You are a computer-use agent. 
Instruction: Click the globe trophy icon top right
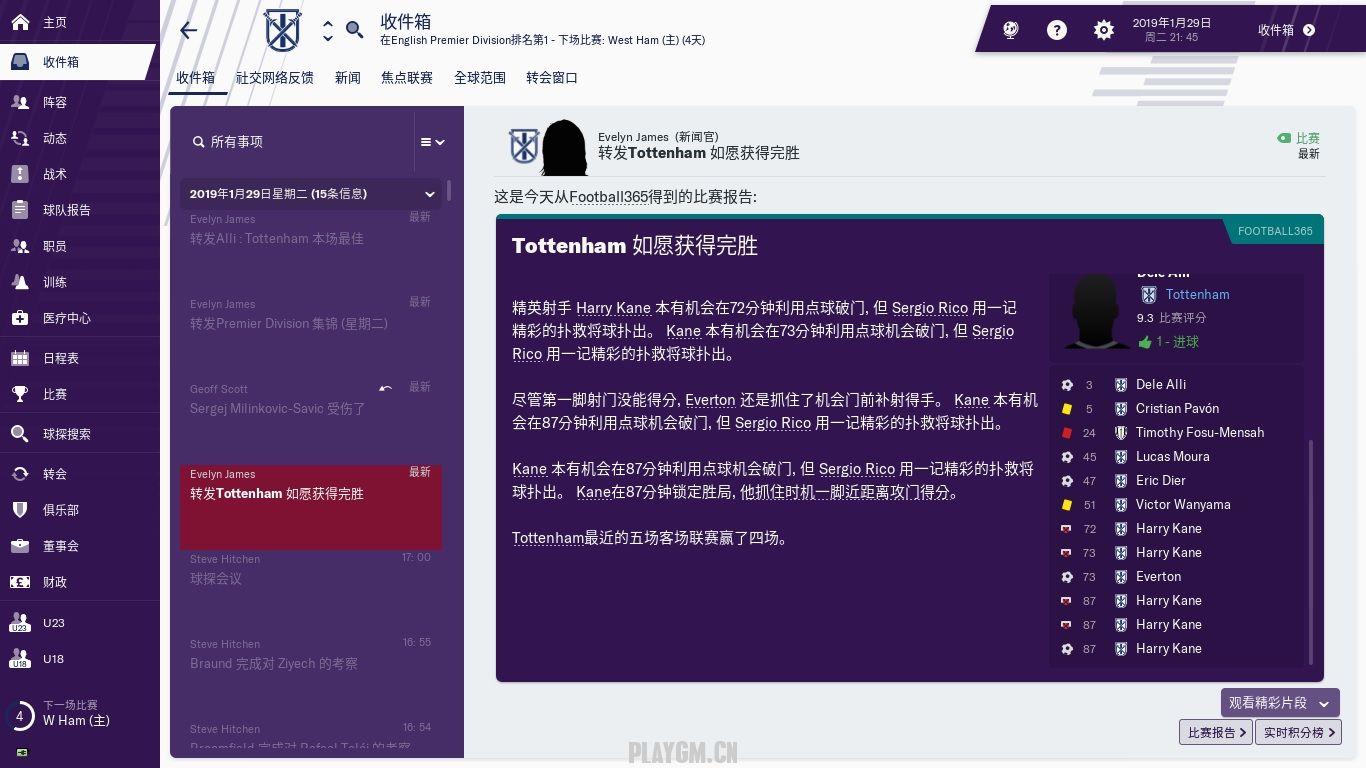[x=1010, y=30]
